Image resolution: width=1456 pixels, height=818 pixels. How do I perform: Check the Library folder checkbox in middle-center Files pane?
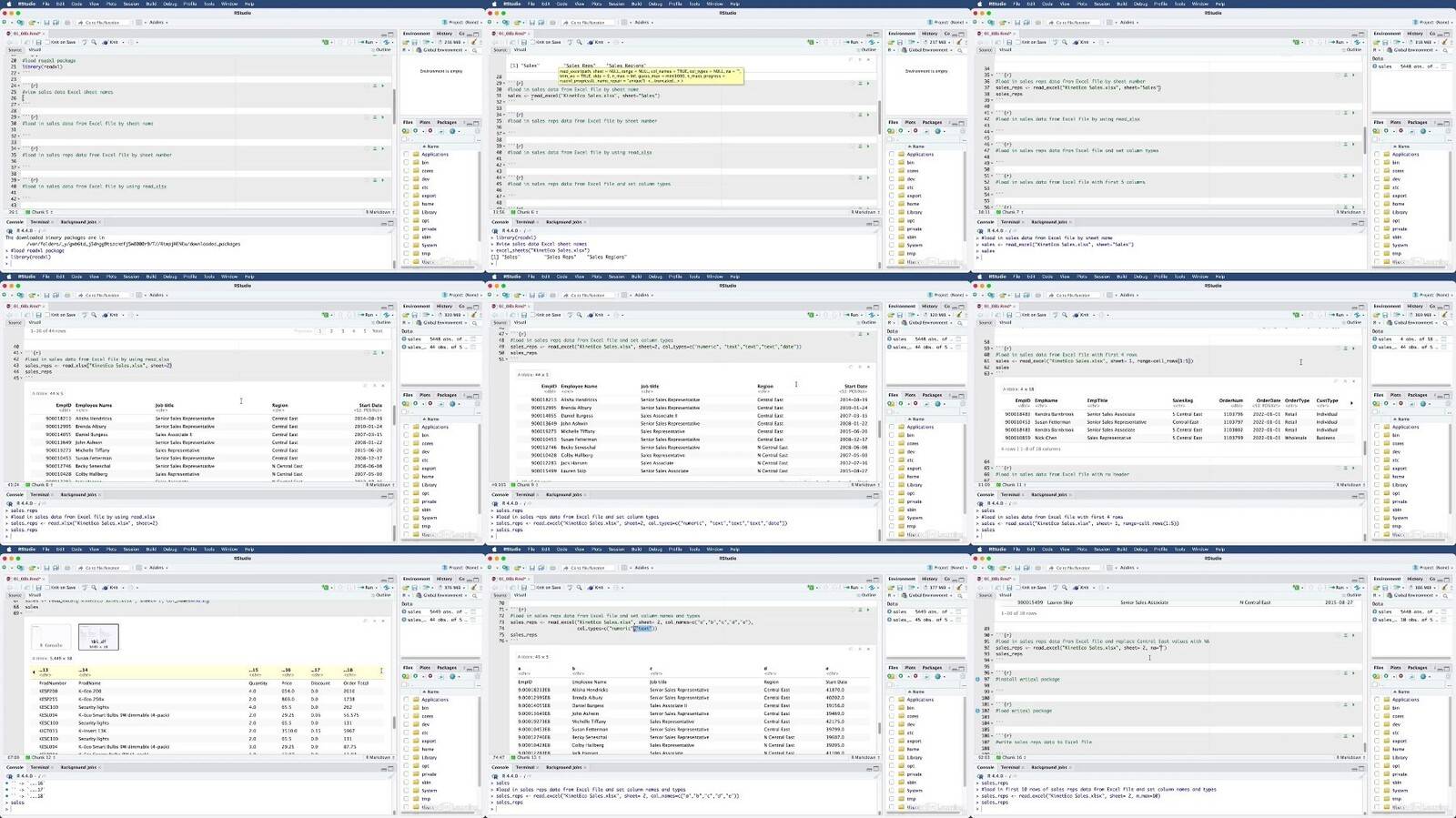pos(891,484)
